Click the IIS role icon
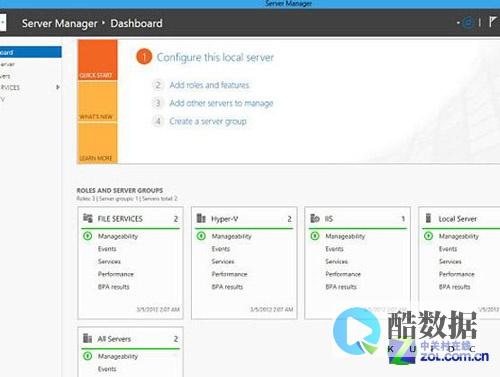This screenshot has width=500, height=377. pyautogui.click(x=315, y=218)
